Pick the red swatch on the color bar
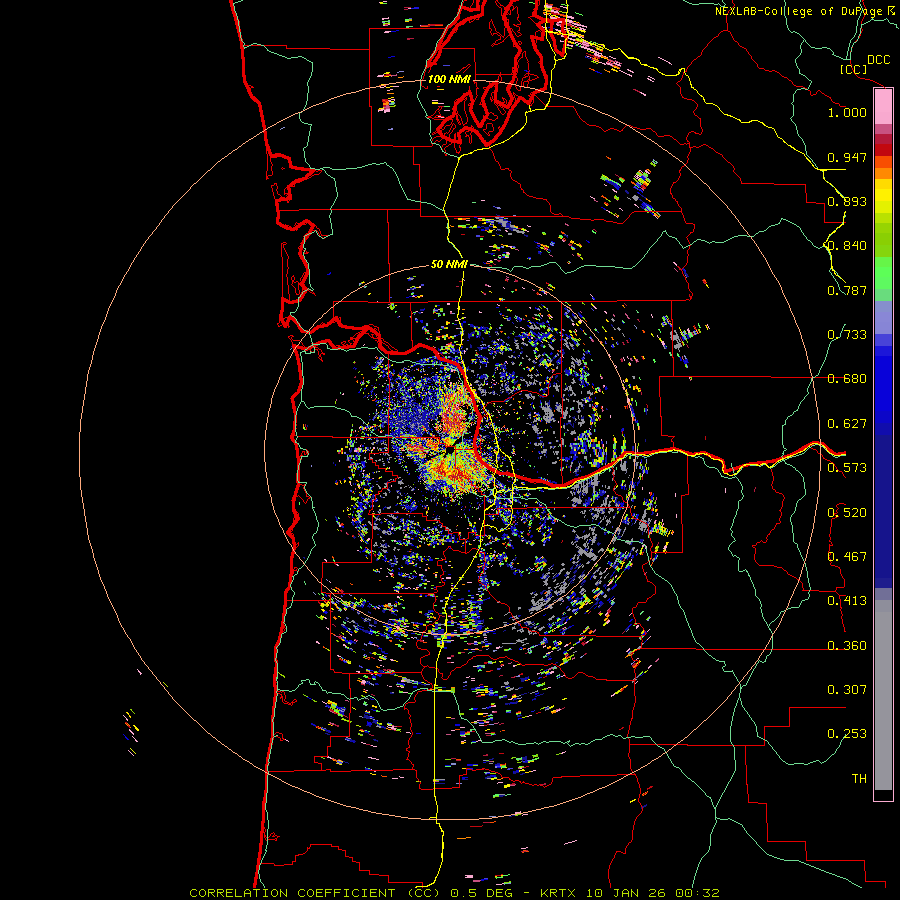Viewport: 900px width, 900px height. [883, 150]
